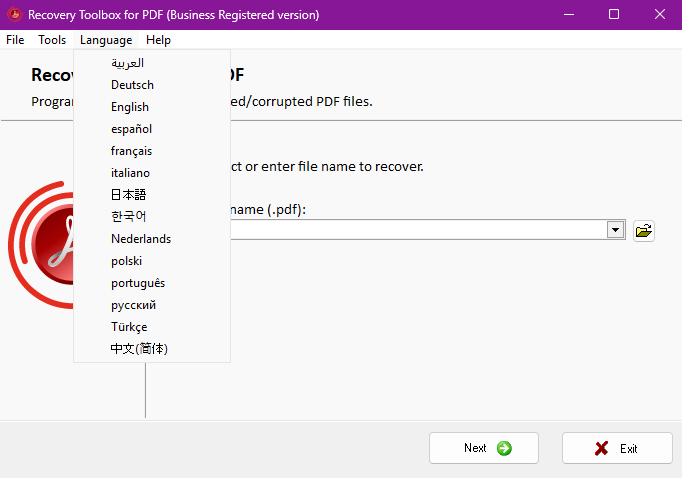Viewport: 682px width, 478px height.
Task: Select français in Language menu
Action: pos(131,151)
